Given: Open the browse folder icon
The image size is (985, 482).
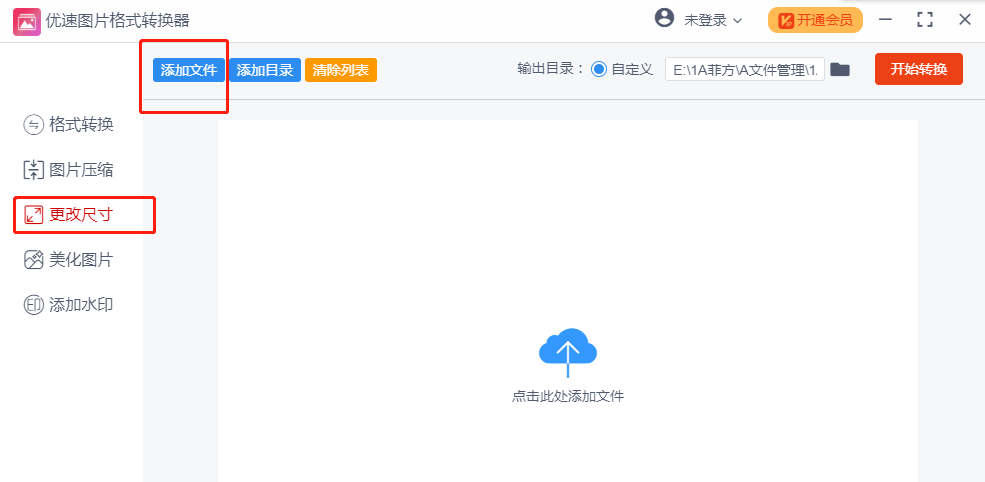Looking at the screenshot, I should (840, 70).
